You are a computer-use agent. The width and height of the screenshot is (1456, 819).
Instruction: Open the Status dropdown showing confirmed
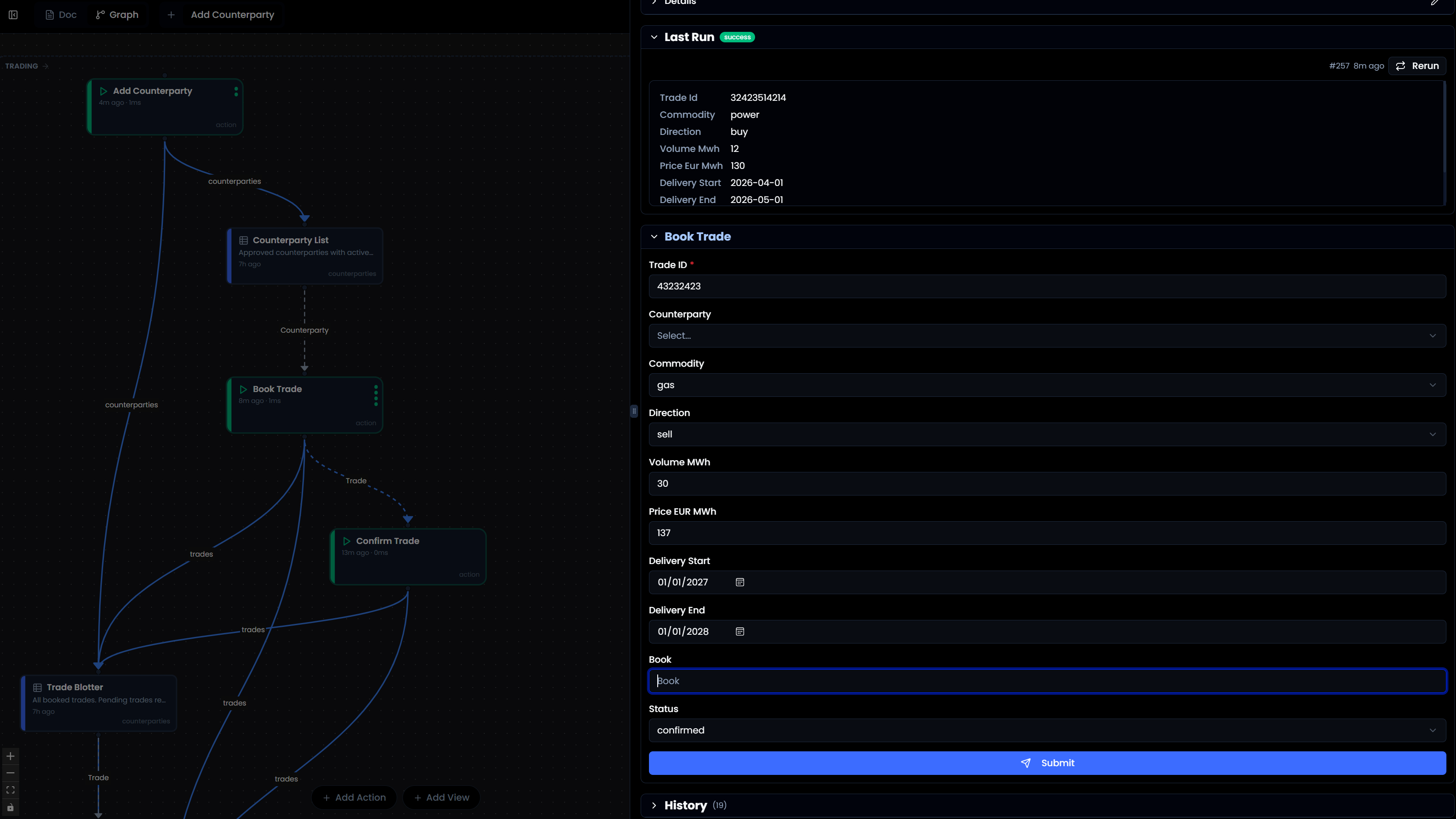point(1047,730)
